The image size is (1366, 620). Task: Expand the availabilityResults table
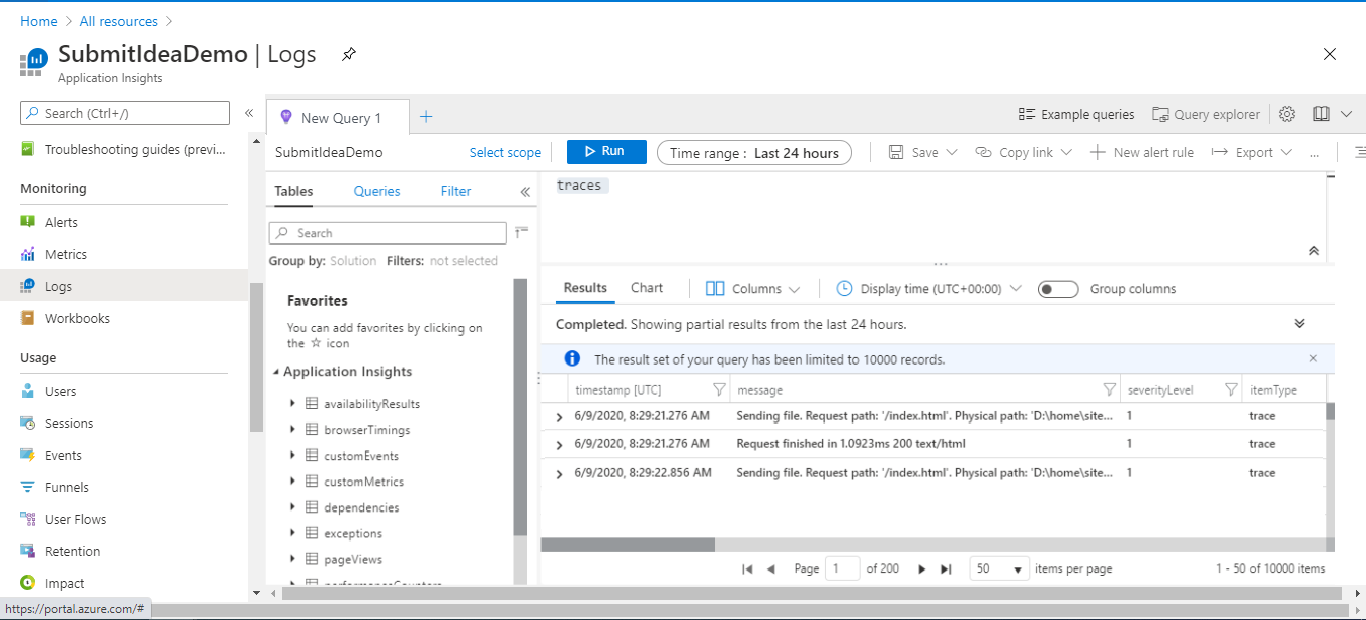[292, 403]
